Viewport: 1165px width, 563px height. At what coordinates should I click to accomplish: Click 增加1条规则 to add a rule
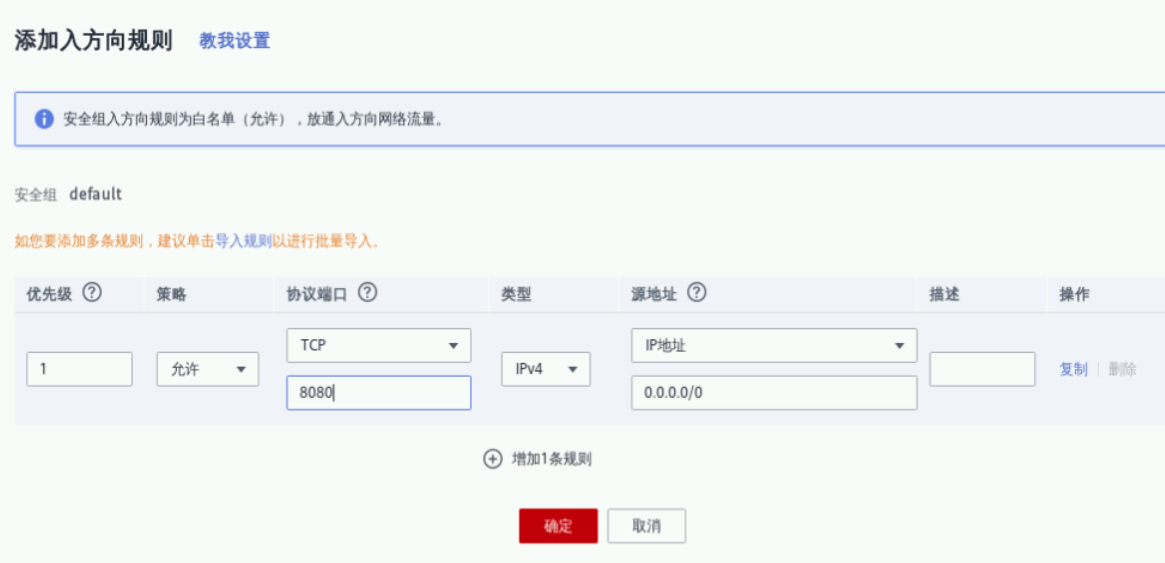[551, 459]
